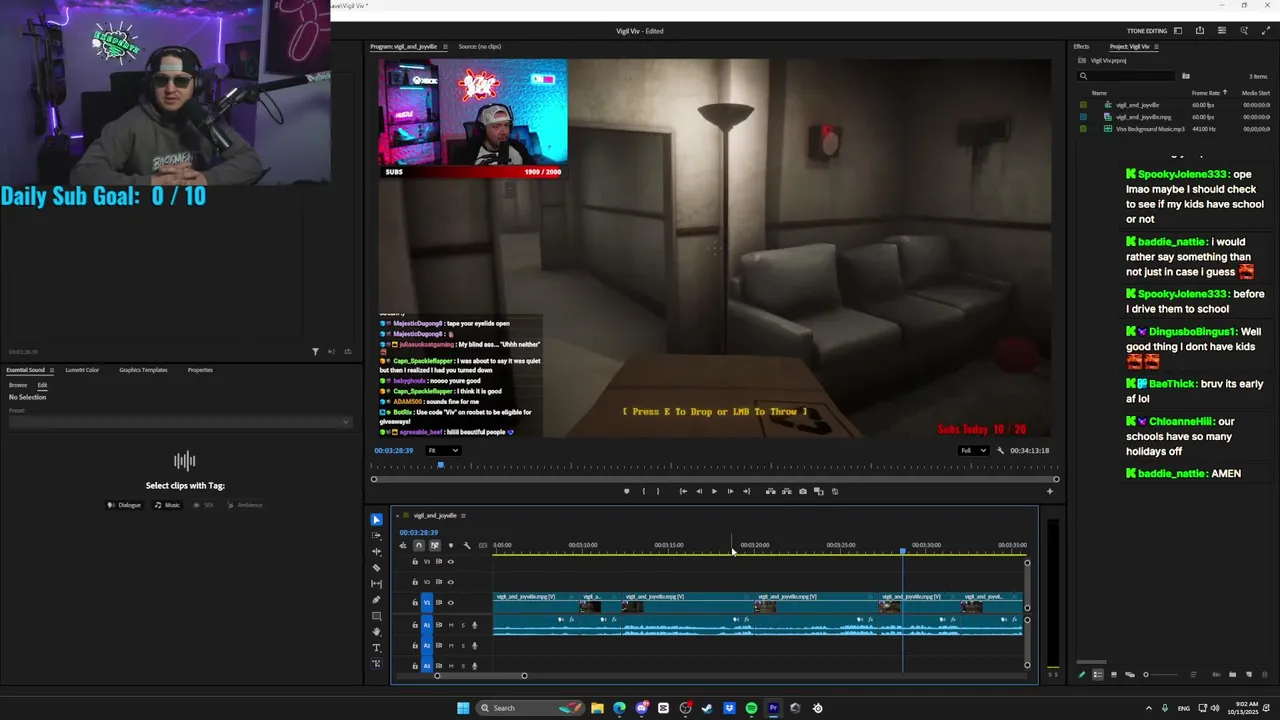The image size is (1280, 720).
Task: Add marker in the timeline header
Action: pos(451,545)
